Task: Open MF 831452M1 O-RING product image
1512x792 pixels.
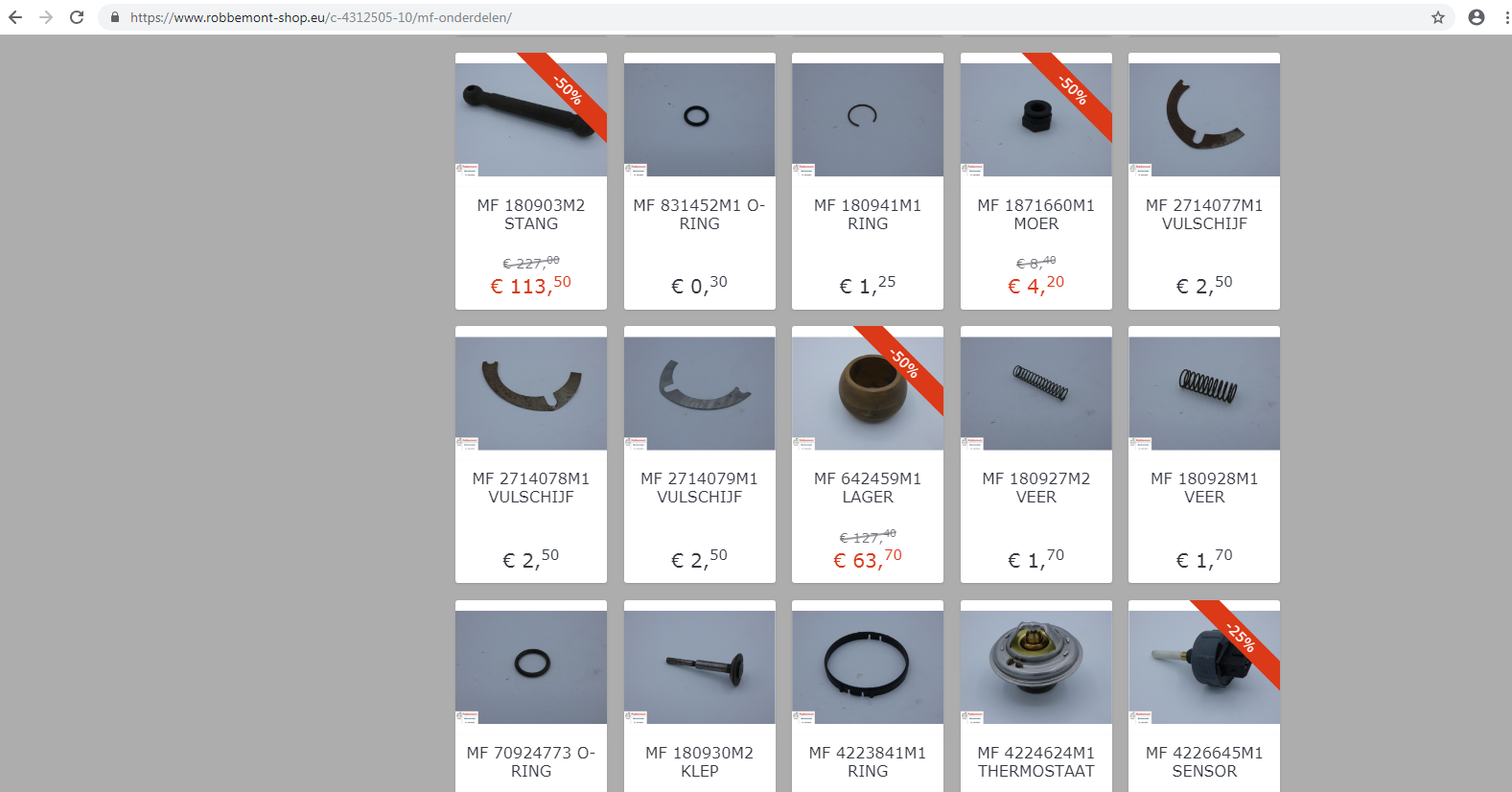Action: click(699, 120)
